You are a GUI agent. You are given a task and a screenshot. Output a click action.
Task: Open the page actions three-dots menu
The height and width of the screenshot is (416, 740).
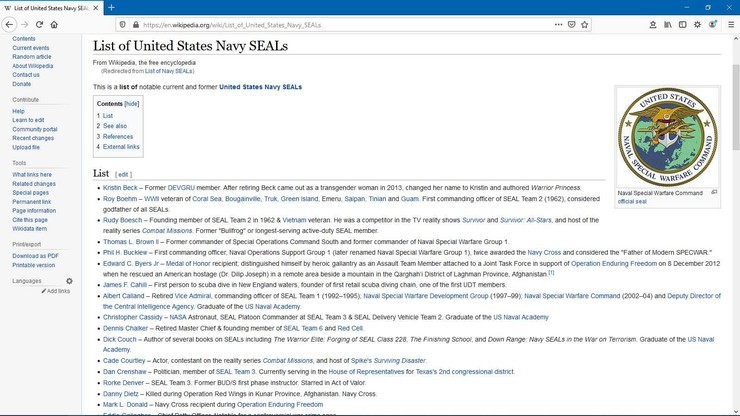(558, 25)
